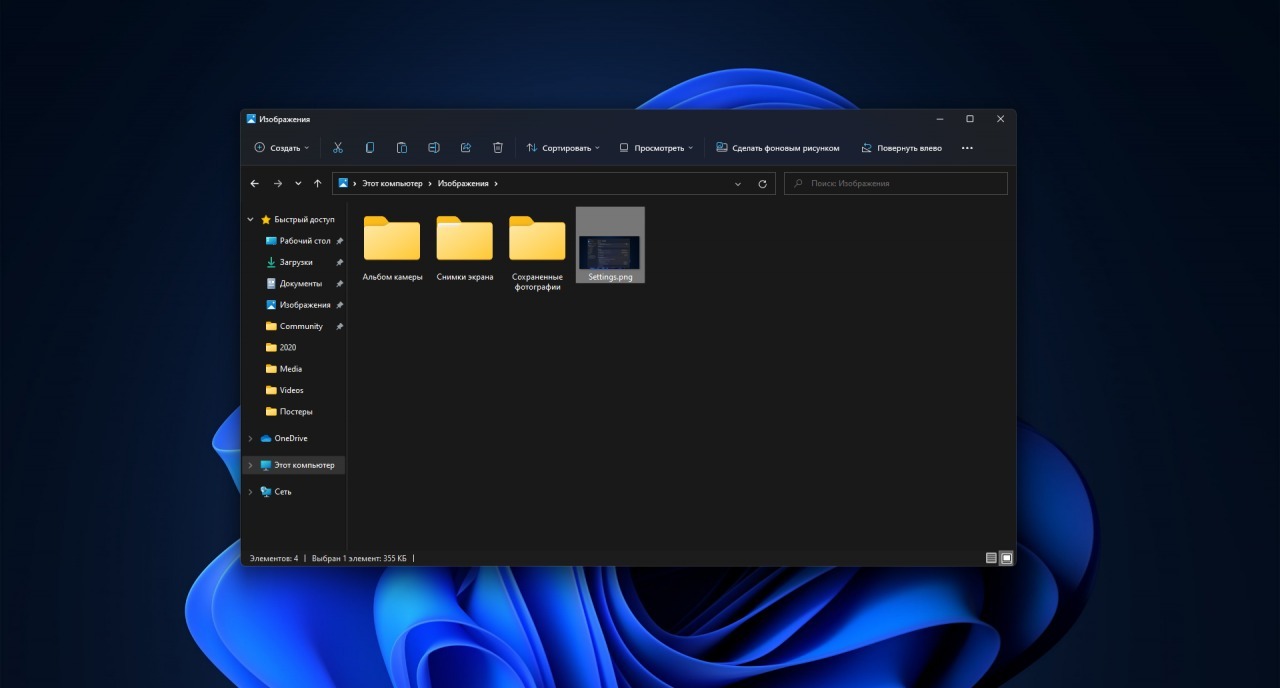The width and height of the screenshot is (1280, 688).
Task: Open the three-dots more options menu
Action: (x=967, y=148)
